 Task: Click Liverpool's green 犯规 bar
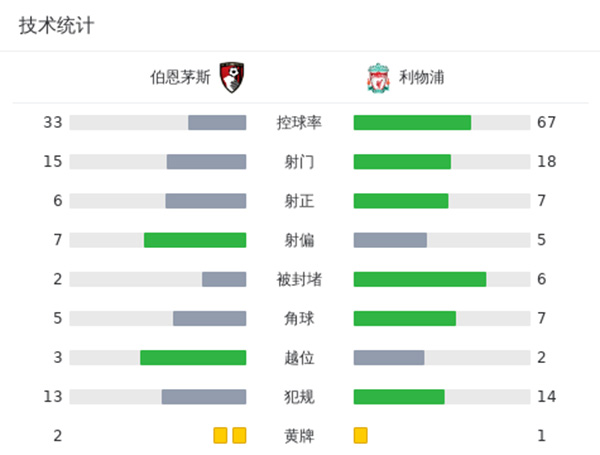[399, 397]
